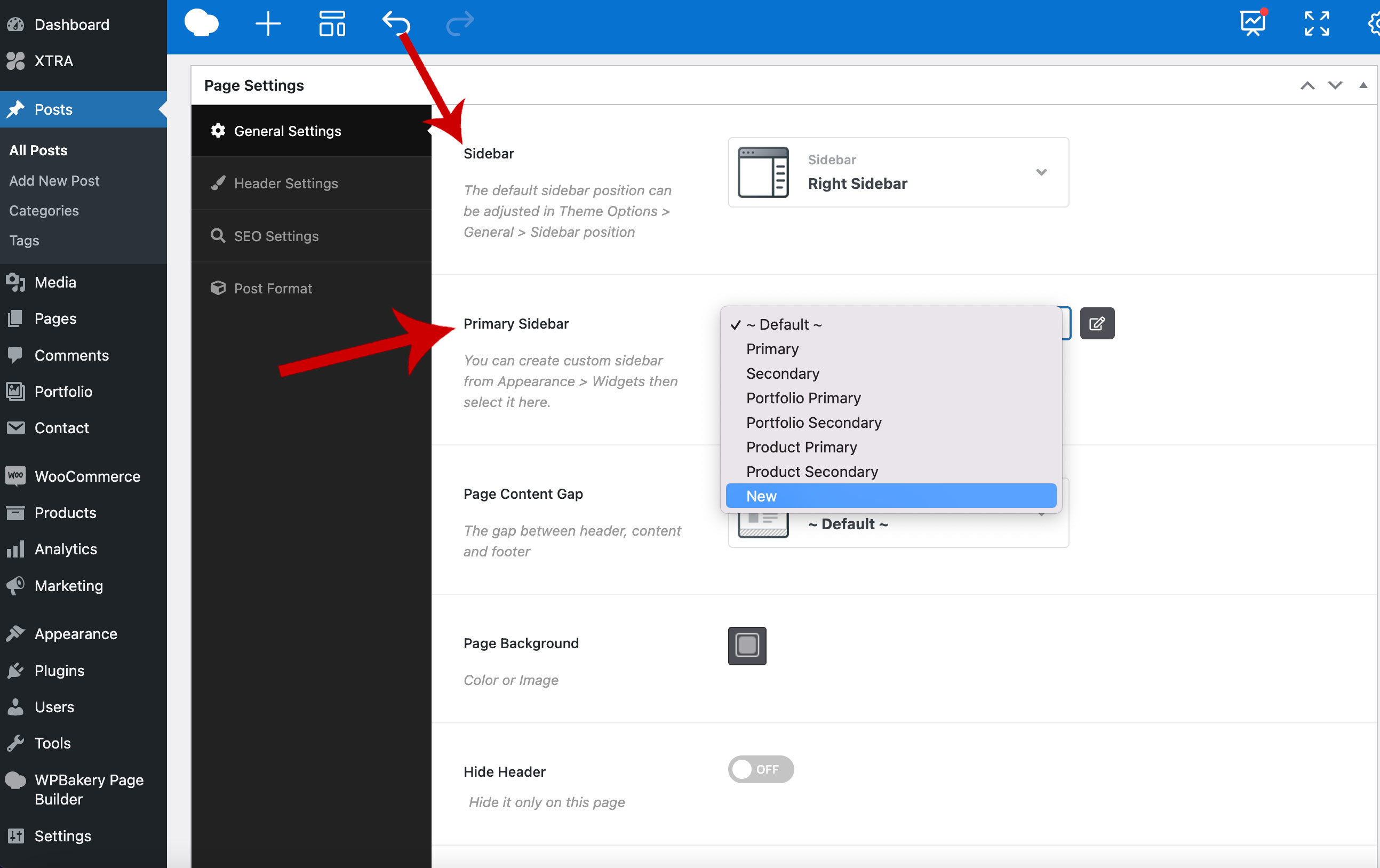This screenshot has width=1380, height=868.
Task: Open the SEO Settings tab
Action: click(x=276, y=236)
